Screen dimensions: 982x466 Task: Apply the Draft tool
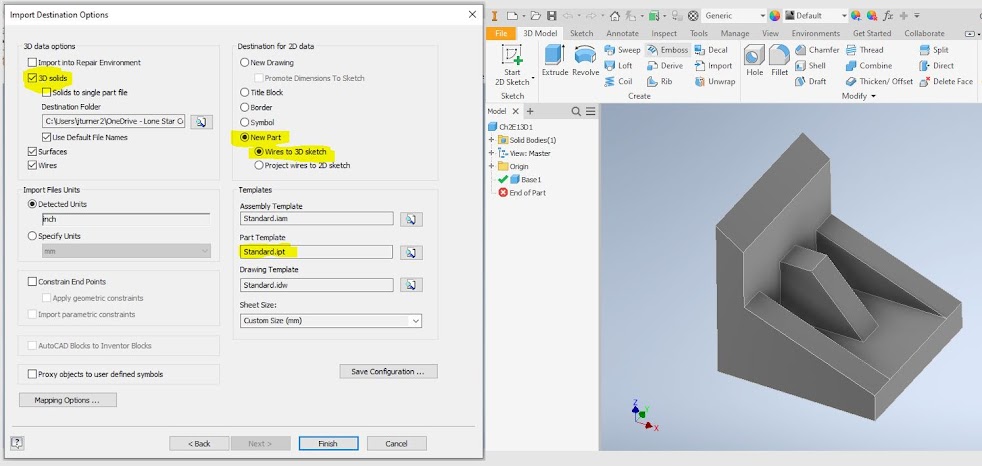coord(810,81)
